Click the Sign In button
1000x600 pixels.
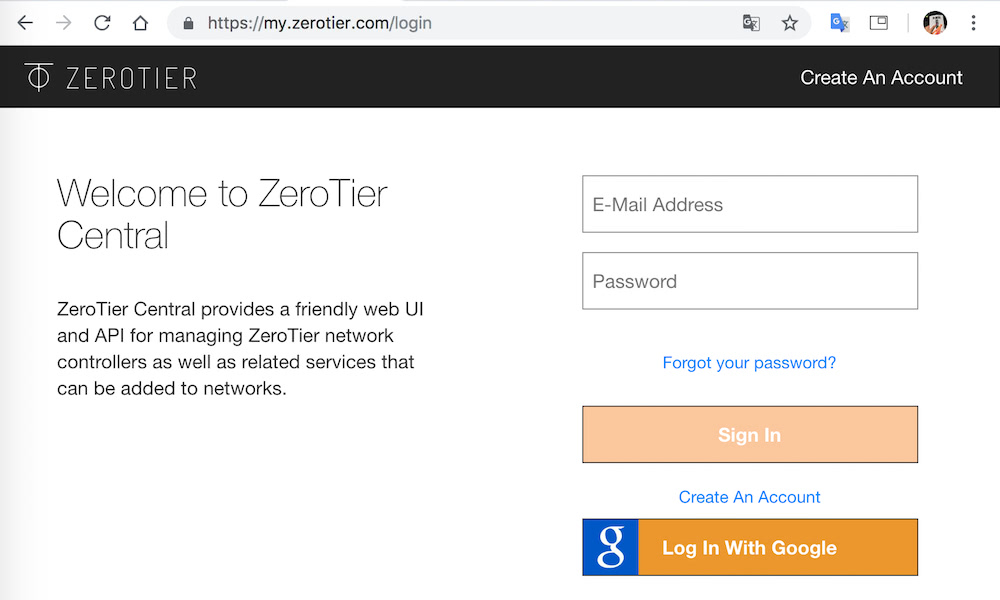tap(750, 434)
